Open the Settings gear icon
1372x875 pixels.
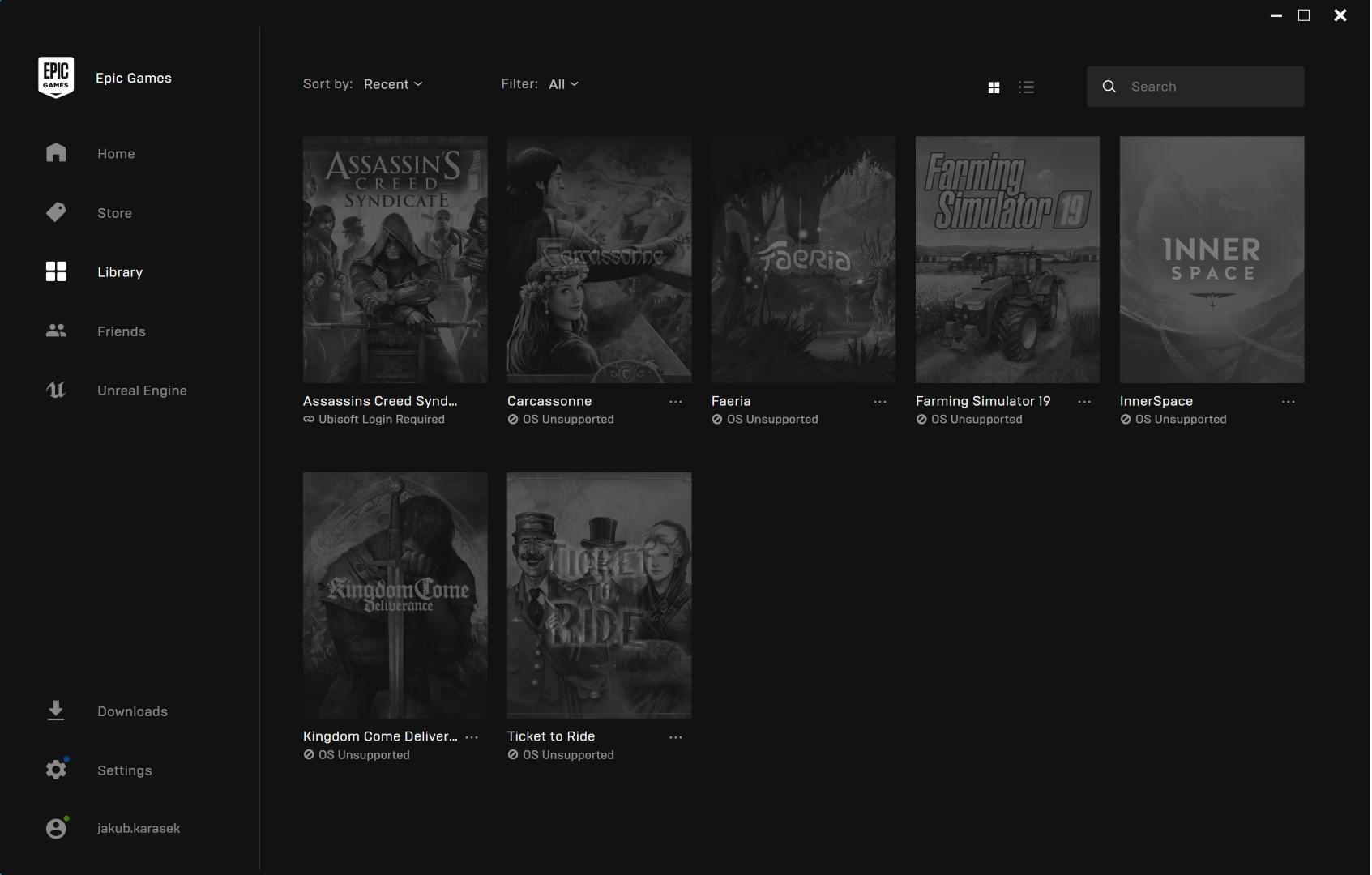56,770
